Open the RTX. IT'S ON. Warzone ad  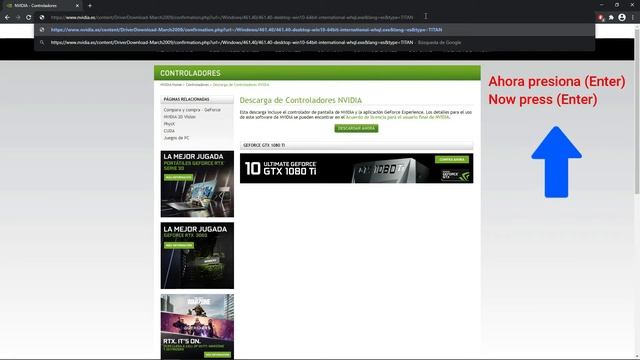click(x=197, y=327)
